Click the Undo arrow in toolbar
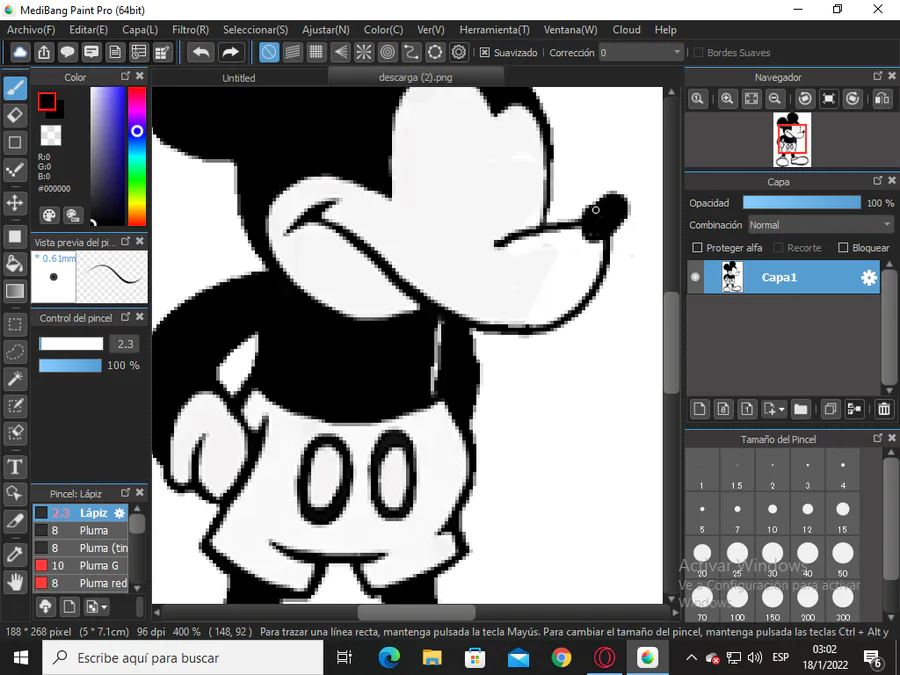Viewport: 900px width, 675px height. pos(201,52)
